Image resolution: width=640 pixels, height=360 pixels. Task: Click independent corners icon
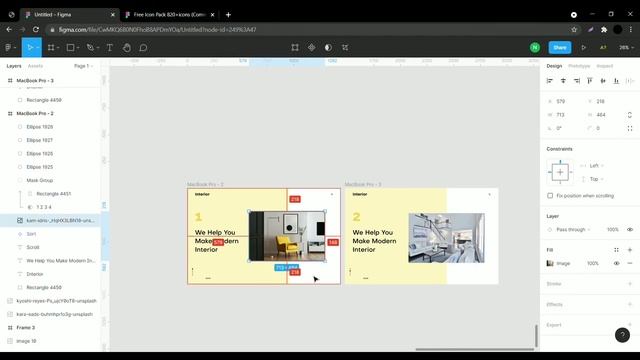click(x=630, y=128)
